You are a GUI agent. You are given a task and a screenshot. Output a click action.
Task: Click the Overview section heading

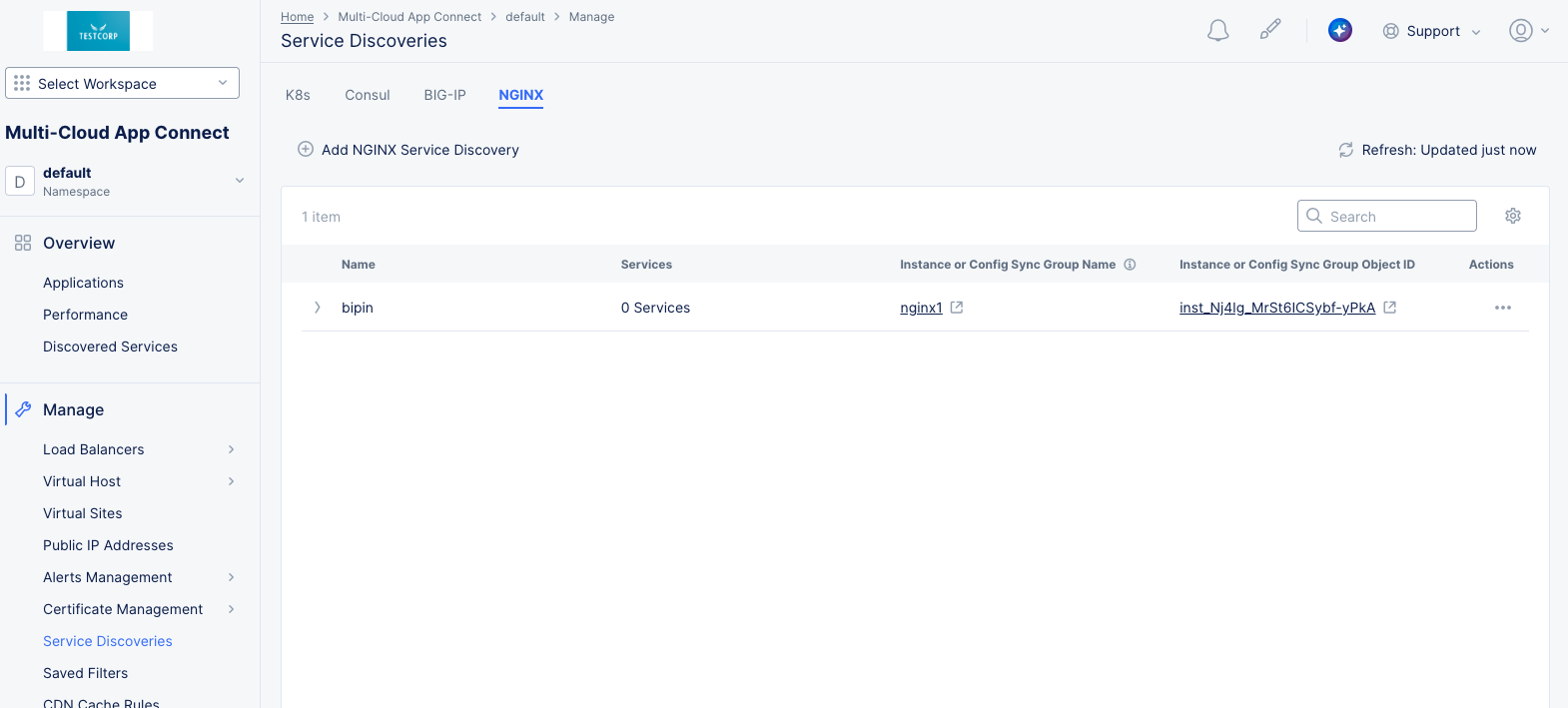click(x=79, y=243)
